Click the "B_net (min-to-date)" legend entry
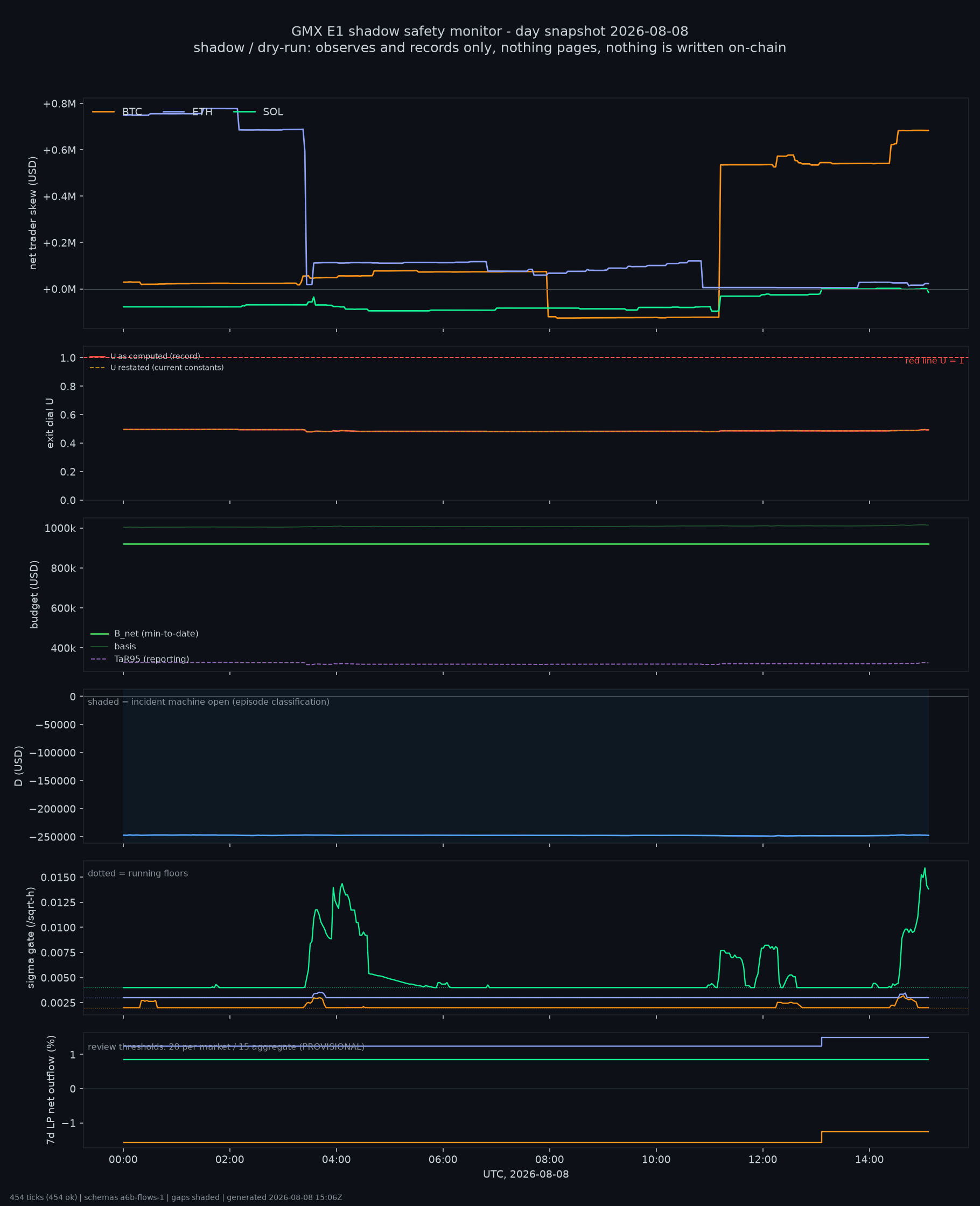 click(x=156, y=634)
